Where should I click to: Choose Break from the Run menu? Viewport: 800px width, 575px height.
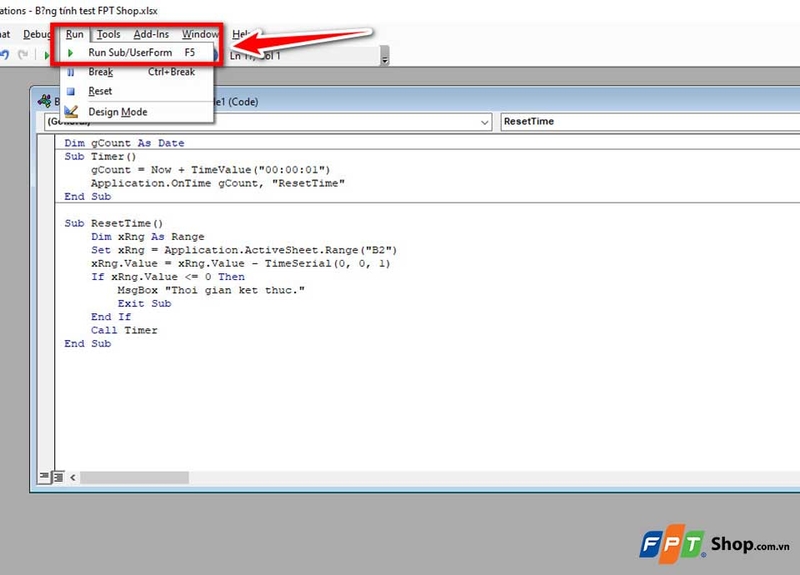(136, 72)
